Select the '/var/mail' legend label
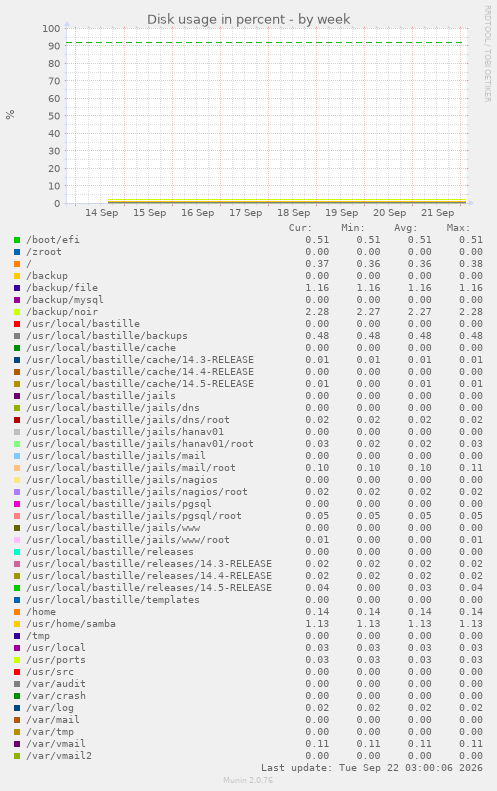Screen dimensions: 497x791 (x=53, y=720)
